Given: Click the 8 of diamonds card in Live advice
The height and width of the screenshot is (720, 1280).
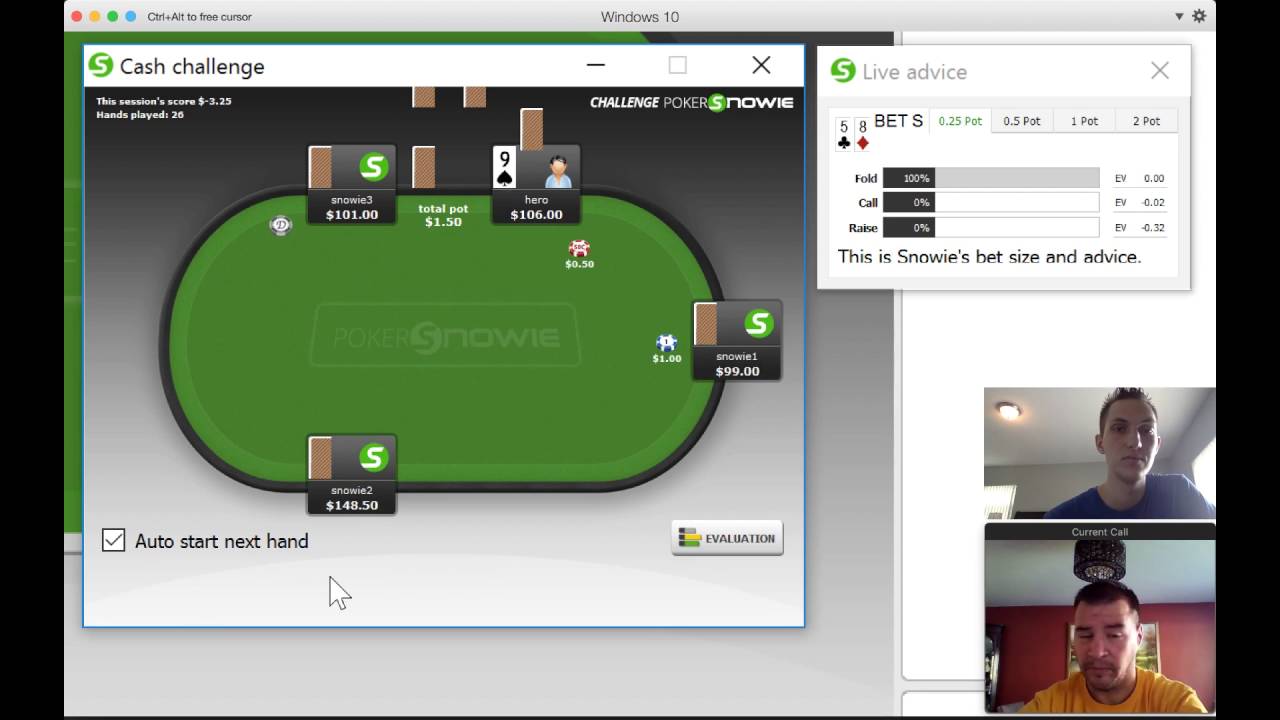Looking at the screenshot, I should (863, 134).
